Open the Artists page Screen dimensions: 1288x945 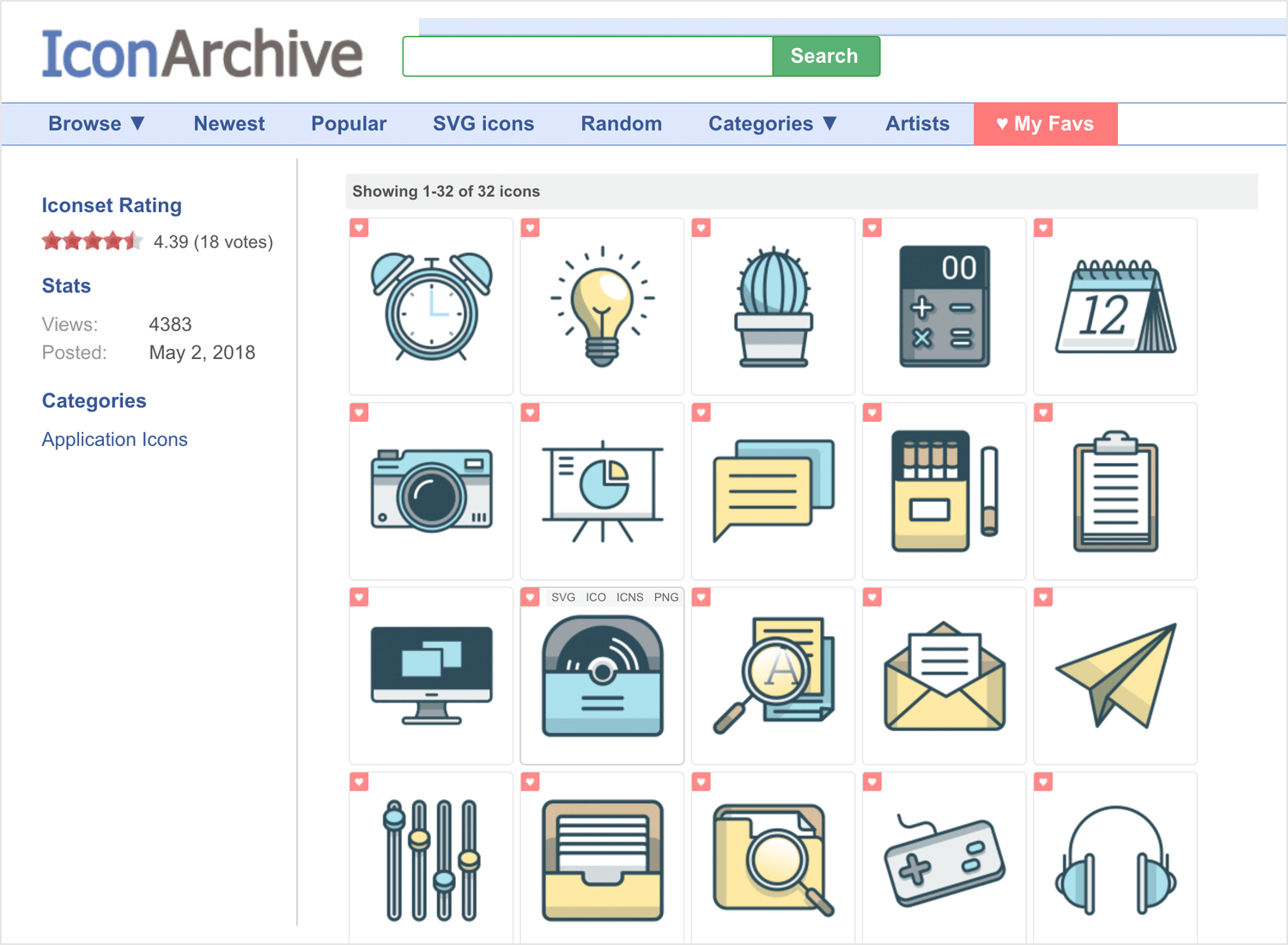click(917, 124)
